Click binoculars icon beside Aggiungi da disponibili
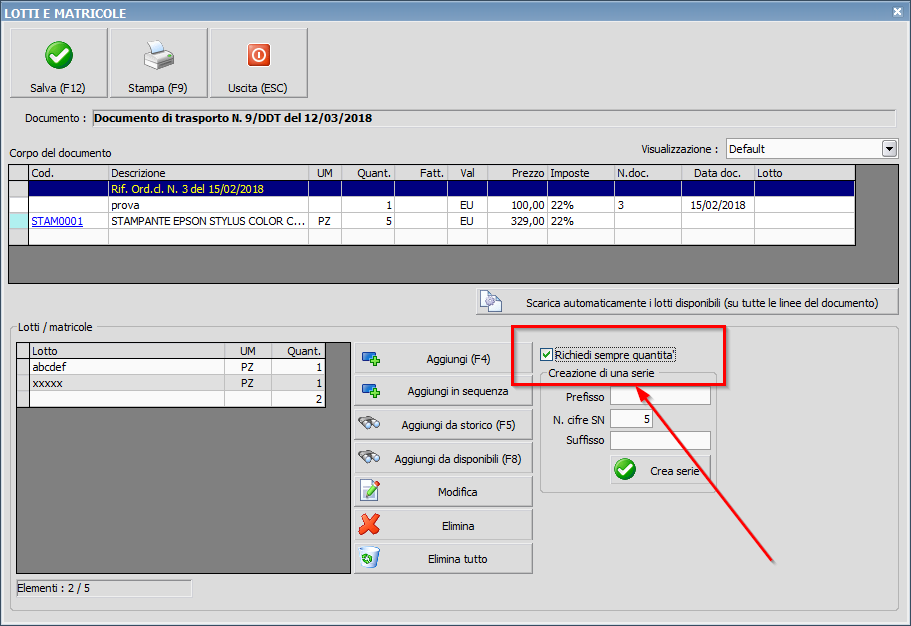This screenshot has height=626, width=911. click(x=370, y=457)
